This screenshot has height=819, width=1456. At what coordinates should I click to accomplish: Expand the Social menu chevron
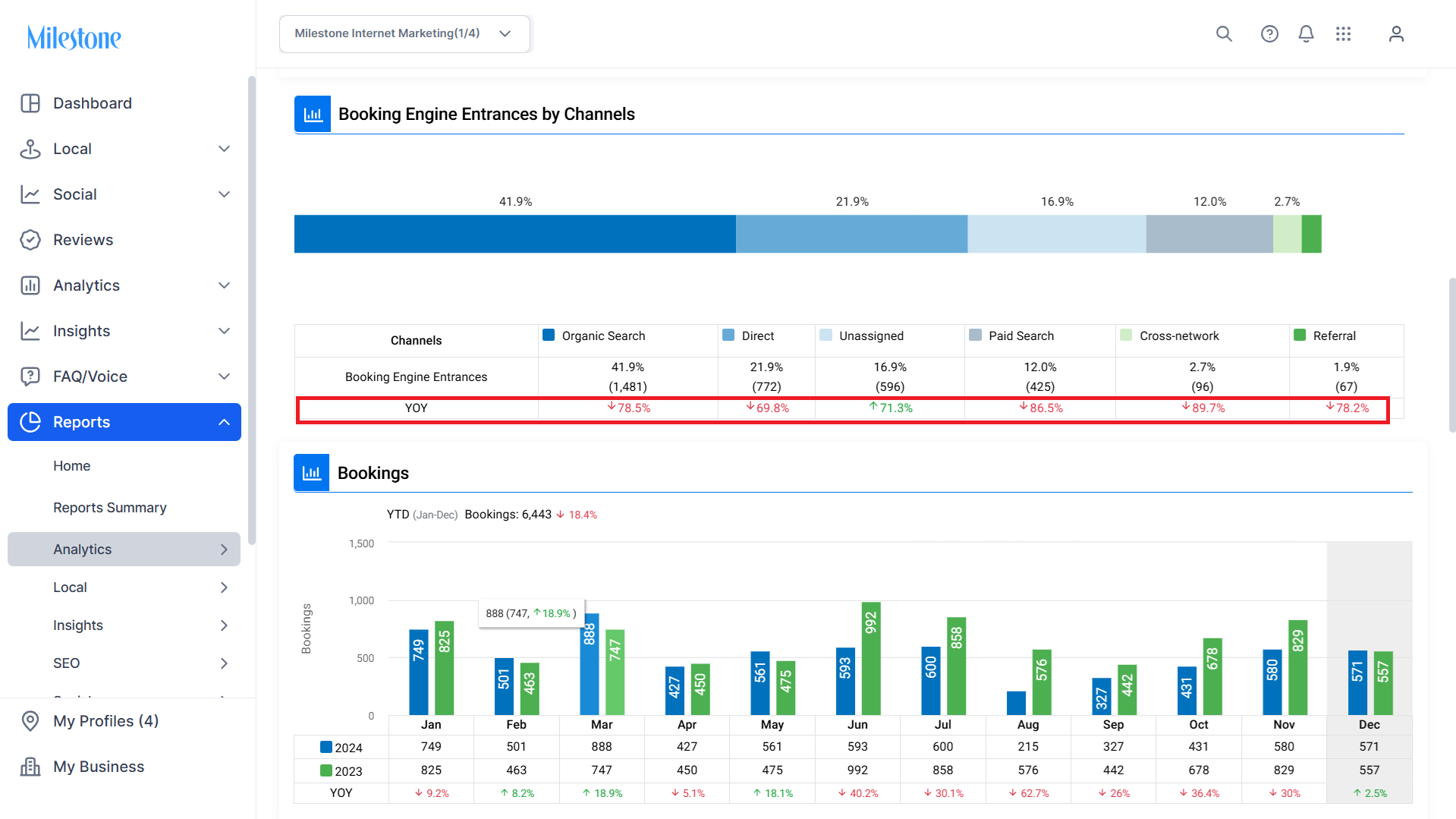[224, 194]
